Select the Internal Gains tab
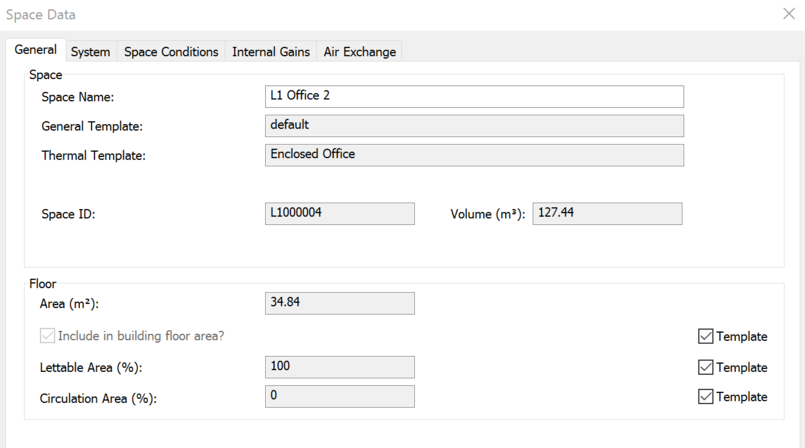Screen dimensions: 805x448 pos(271,52)
